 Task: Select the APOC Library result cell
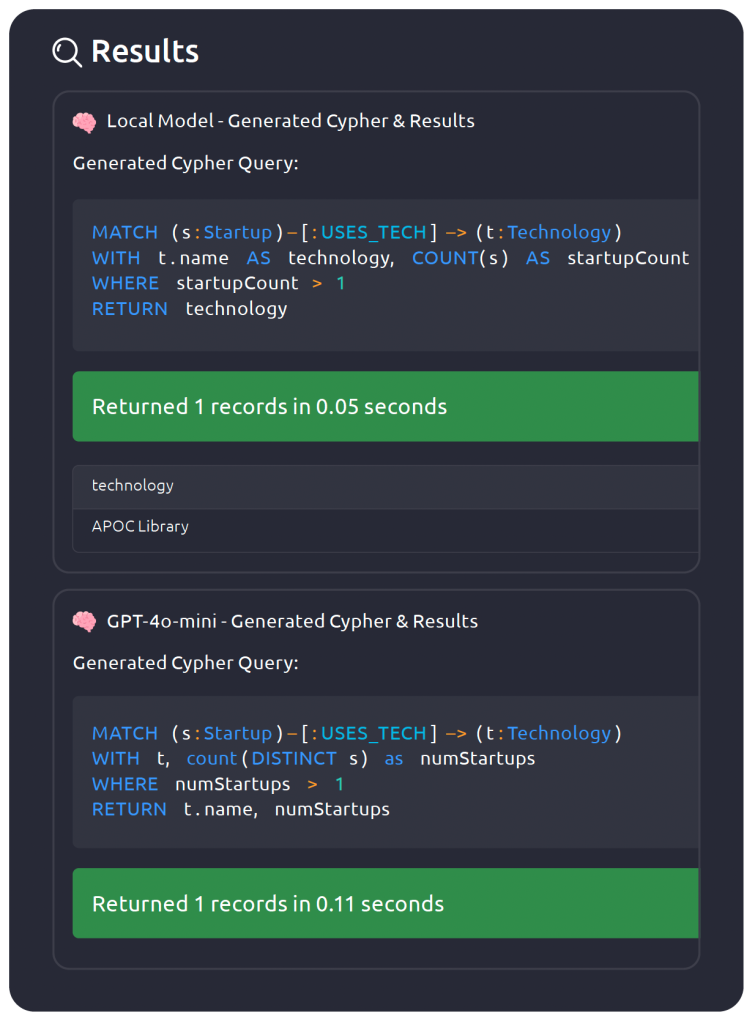coord(140,527)
